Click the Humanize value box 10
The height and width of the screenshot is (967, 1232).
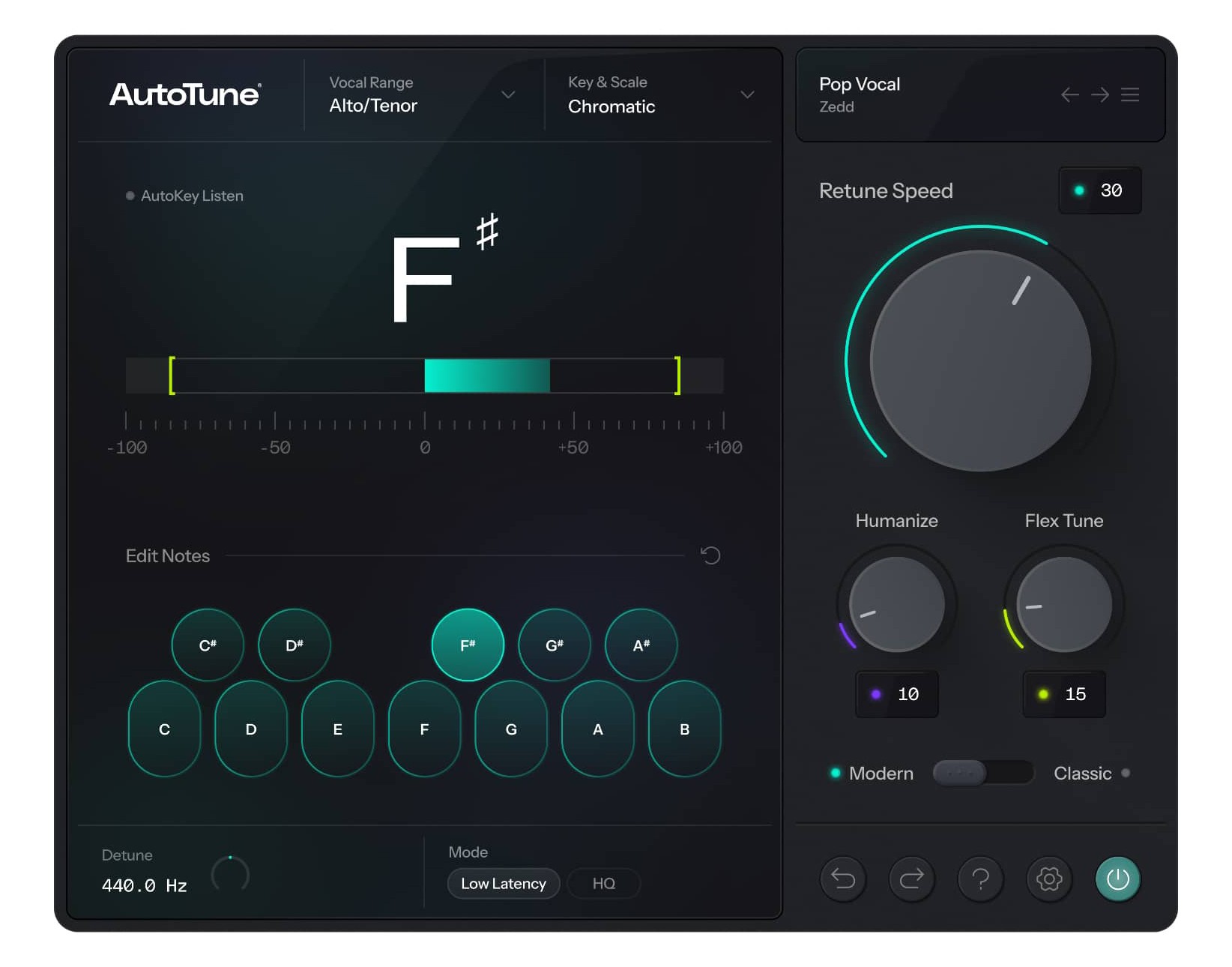coord(897,694)
